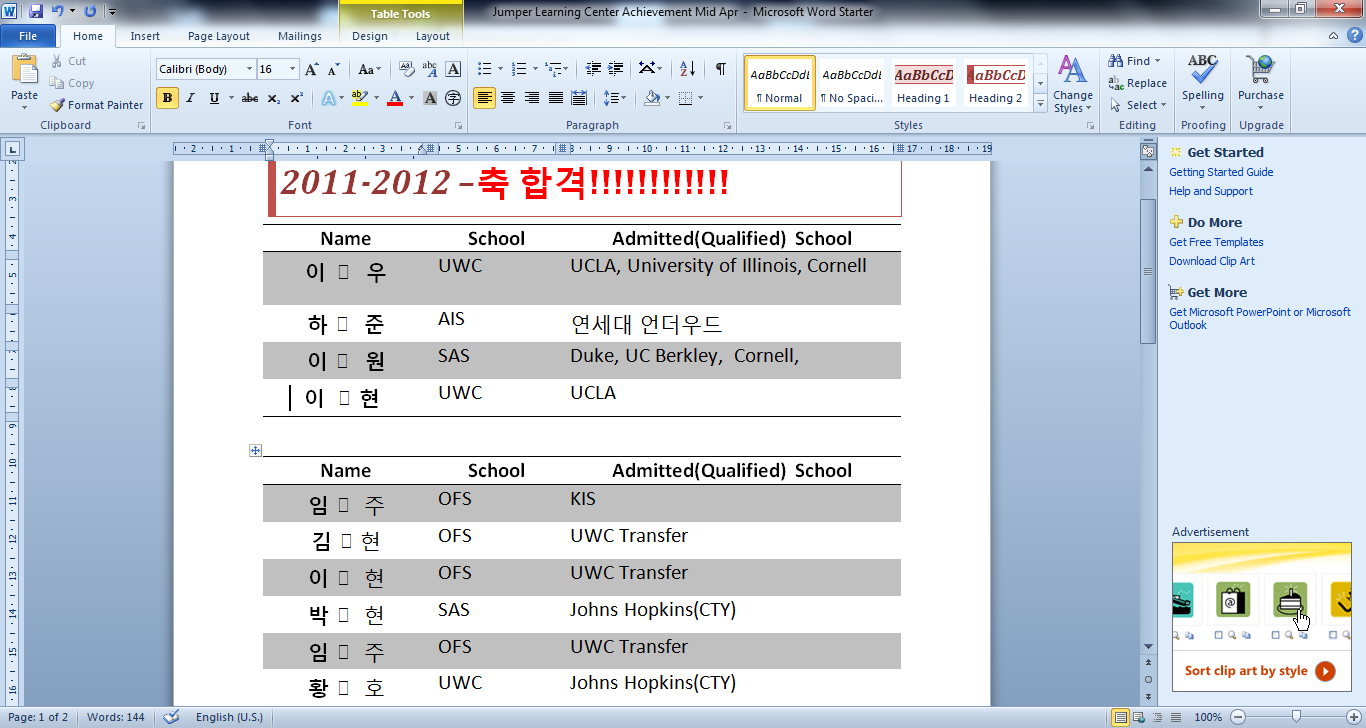The image size is (1366, 728).
Task: Switch to Page Layout tab
Action: tap(219, 36)
